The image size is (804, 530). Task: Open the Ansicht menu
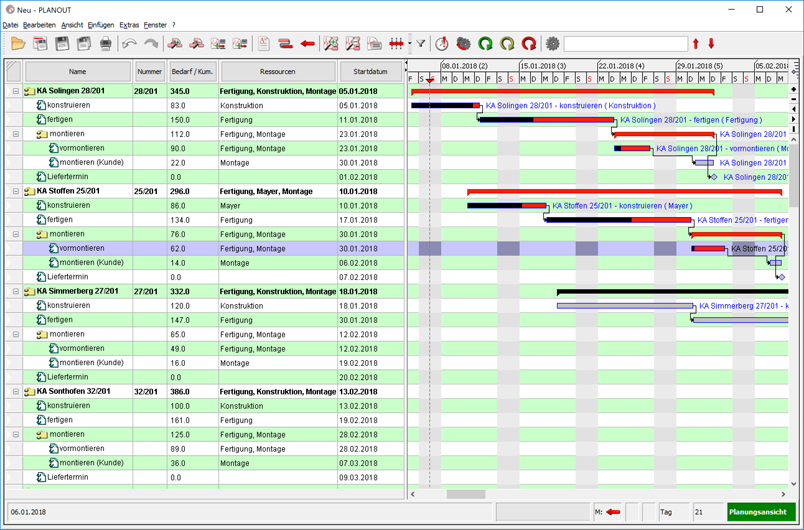coord(72,25)
